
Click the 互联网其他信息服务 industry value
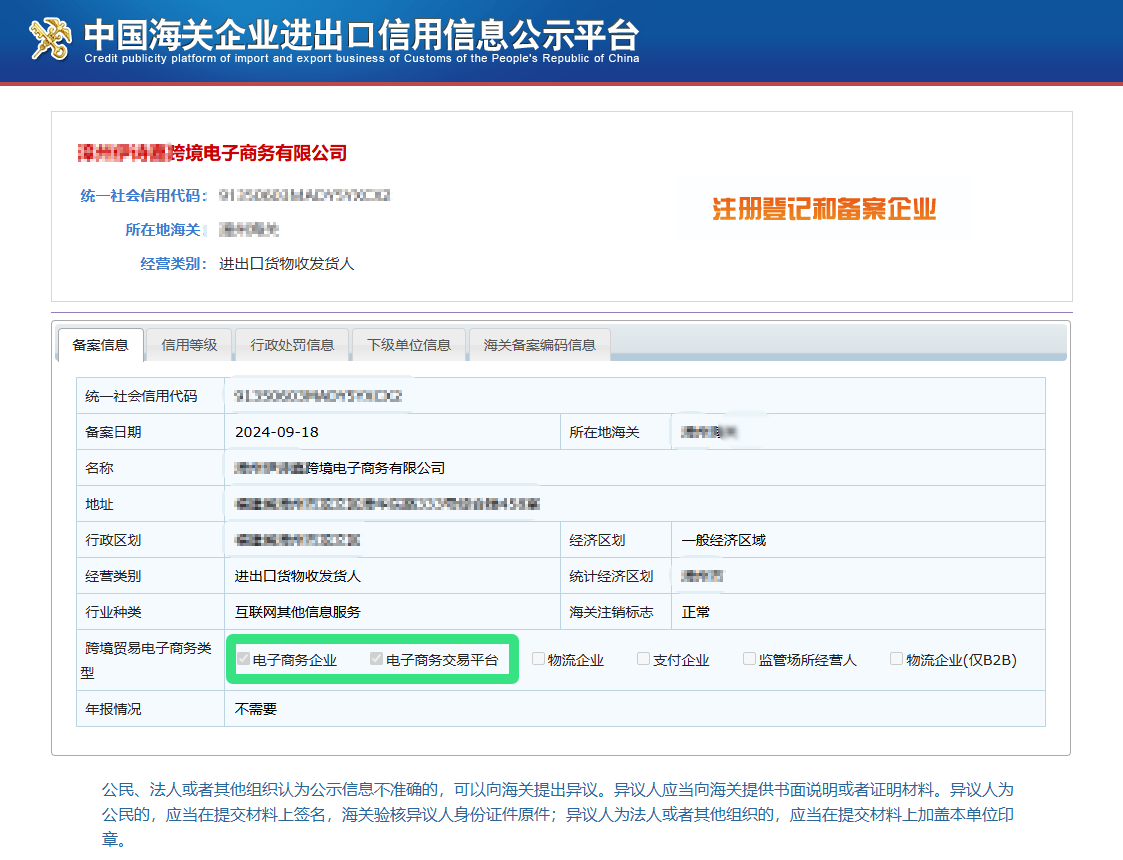(298, 612)
